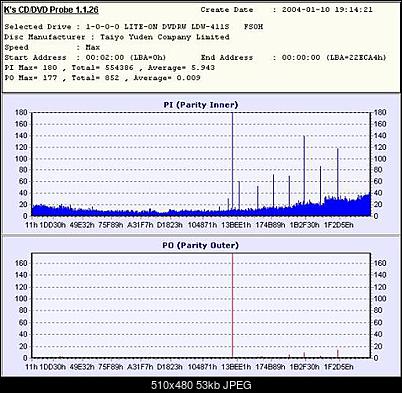Select manufacturer Taiyo Yuden Company Limited
The height and width of the screenshot is (393, 402).
click(165, 37)
